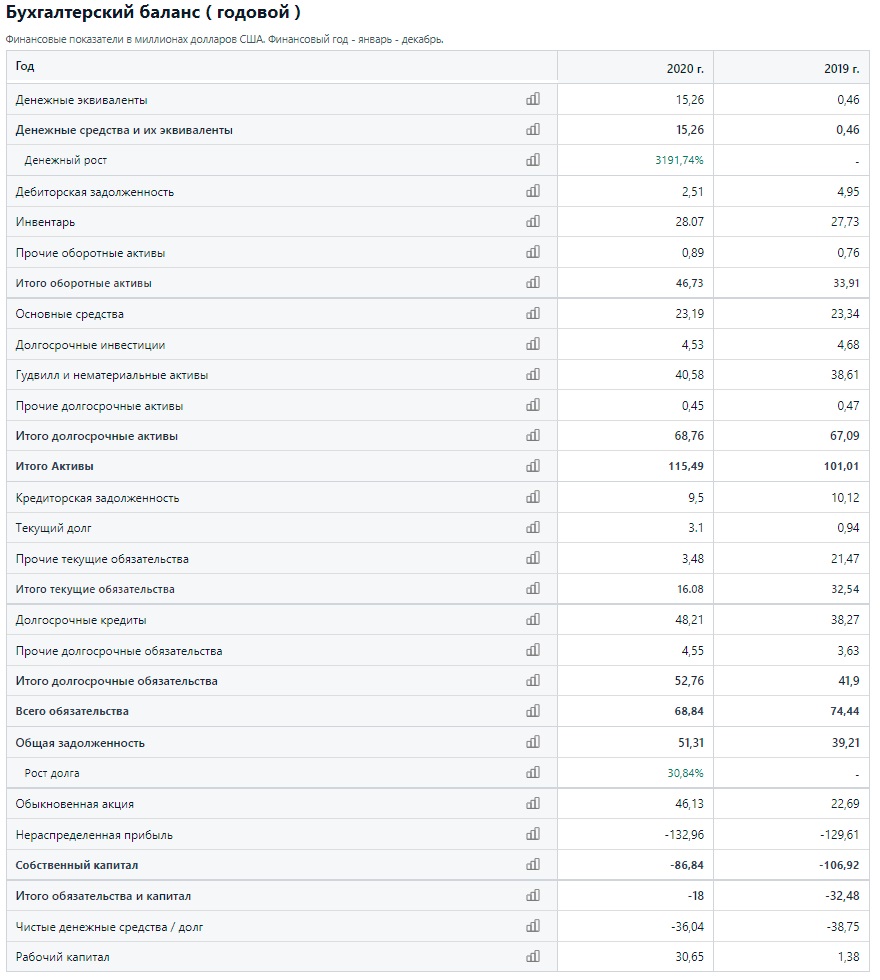Select the 2019 г. column header

pos(841,69)
